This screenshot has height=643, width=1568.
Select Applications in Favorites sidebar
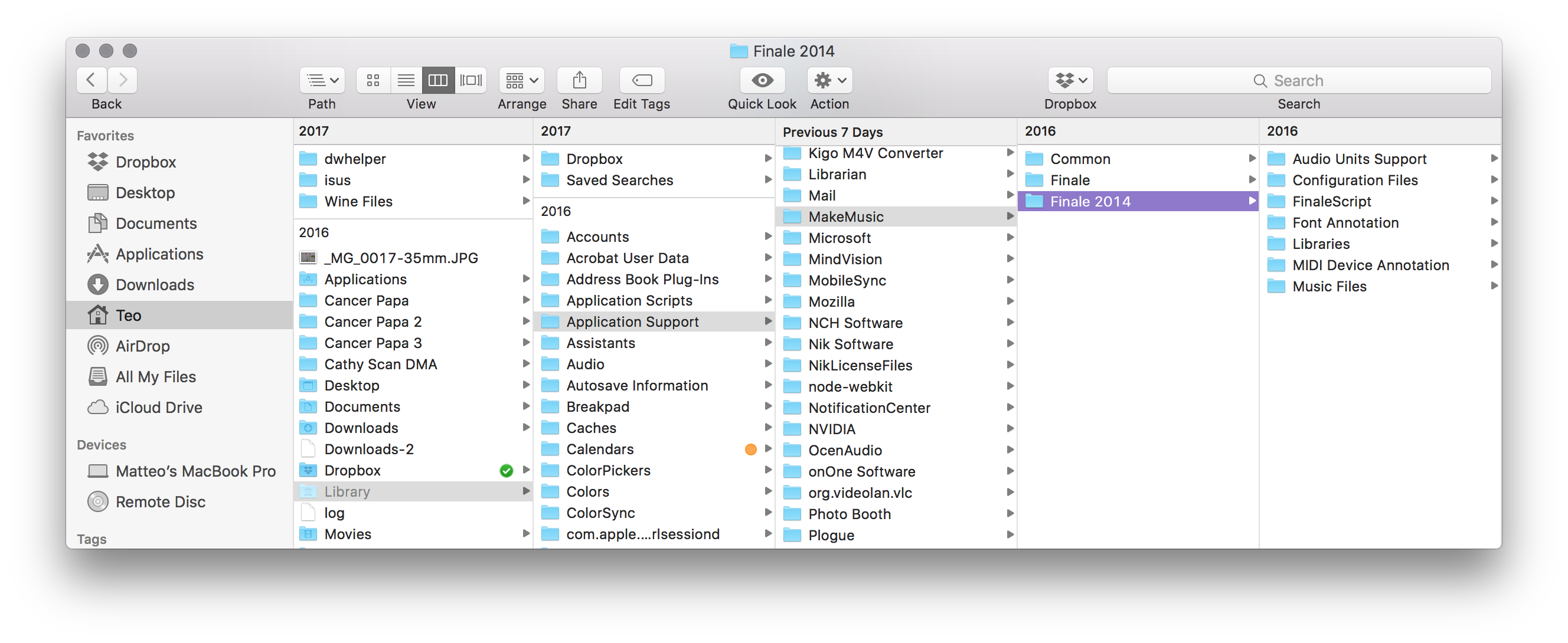159,254
